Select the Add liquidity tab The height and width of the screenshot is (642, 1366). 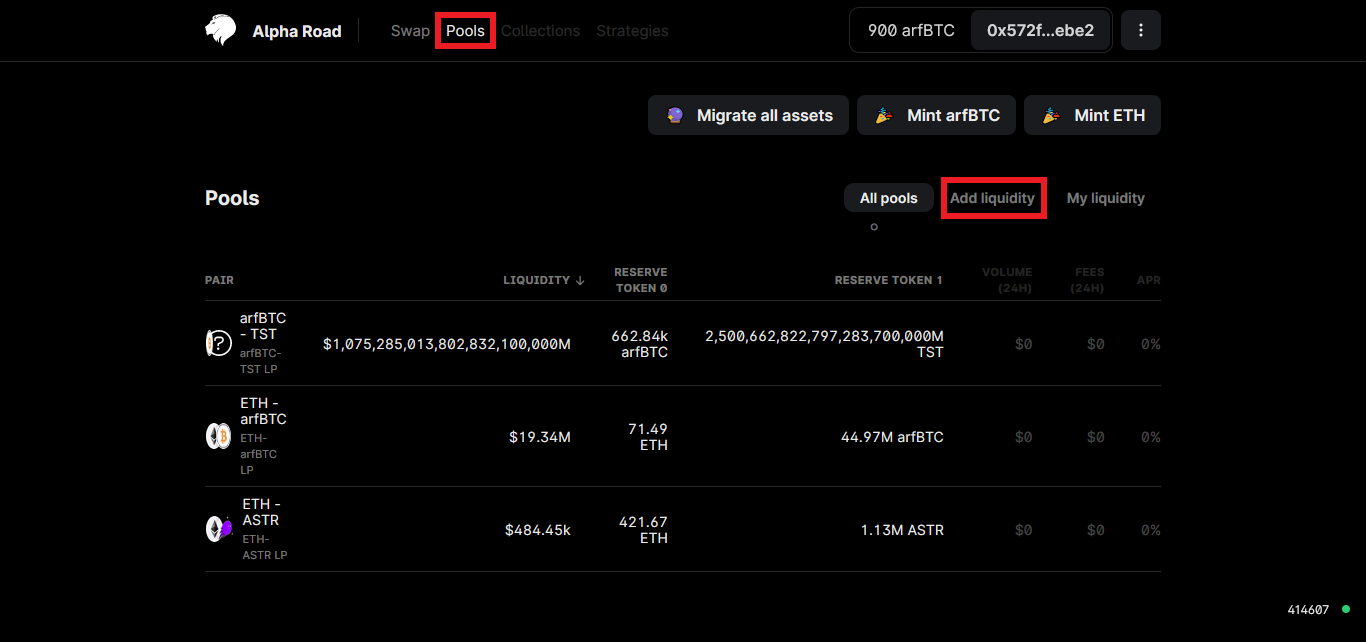pyautogui.click(x=992, y=198)
